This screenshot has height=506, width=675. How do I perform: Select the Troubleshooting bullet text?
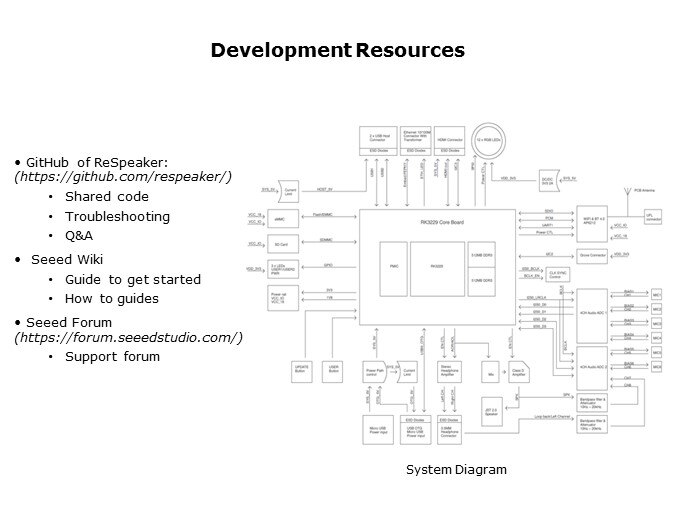117,216
